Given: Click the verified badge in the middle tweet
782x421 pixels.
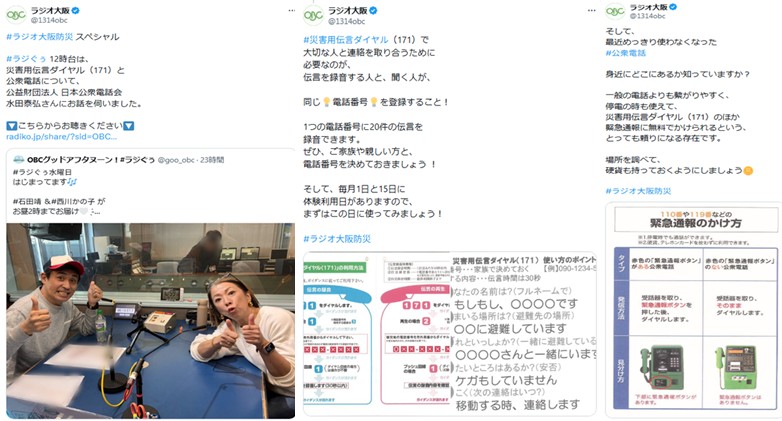Looking at the screenshot, I should point(373,10).
